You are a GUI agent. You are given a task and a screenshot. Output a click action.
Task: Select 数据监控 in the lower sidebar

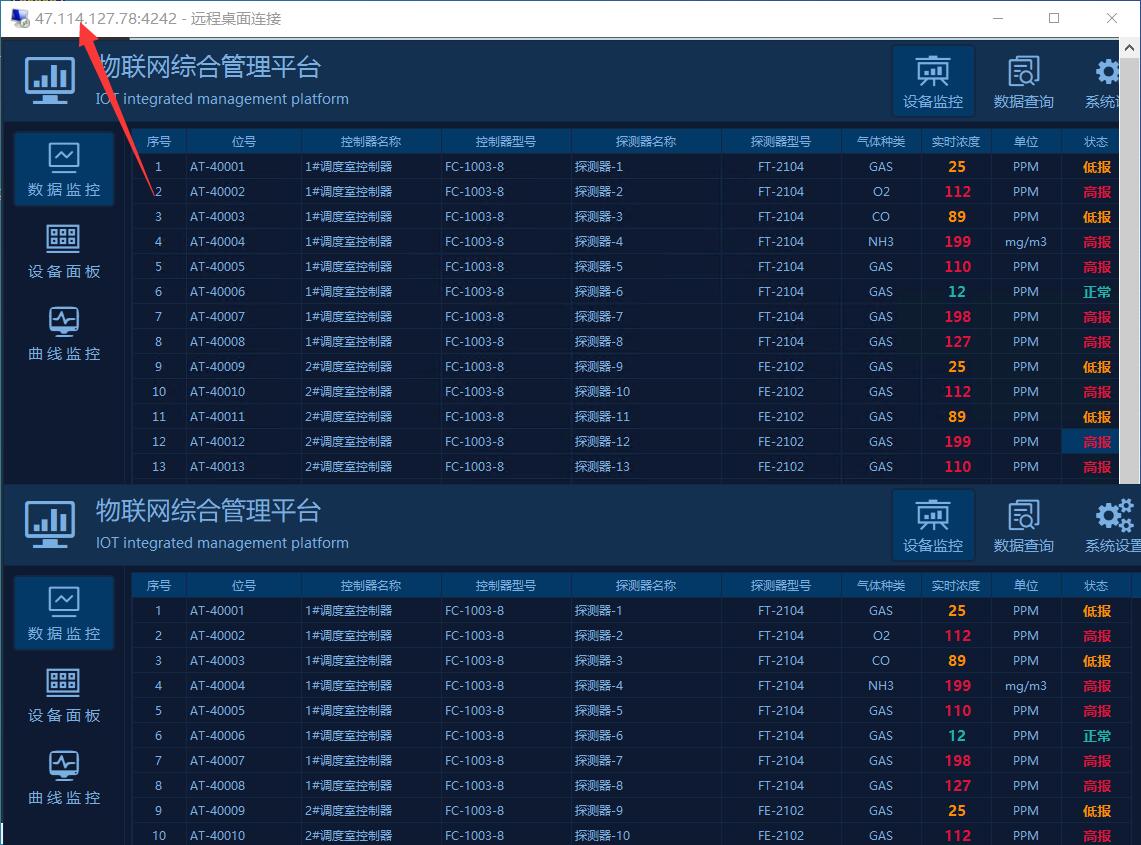click(64, 612)
